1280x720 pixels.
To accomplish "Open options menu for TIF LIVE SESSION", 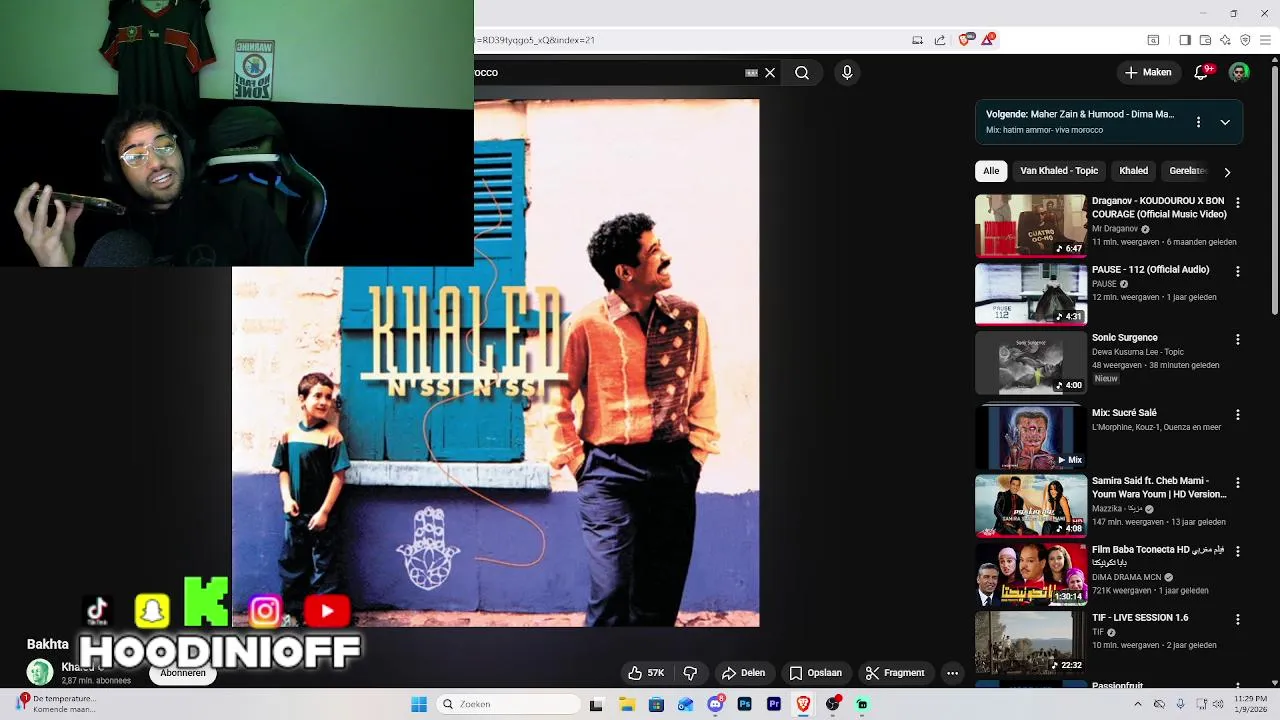I will click(1238, 619).
